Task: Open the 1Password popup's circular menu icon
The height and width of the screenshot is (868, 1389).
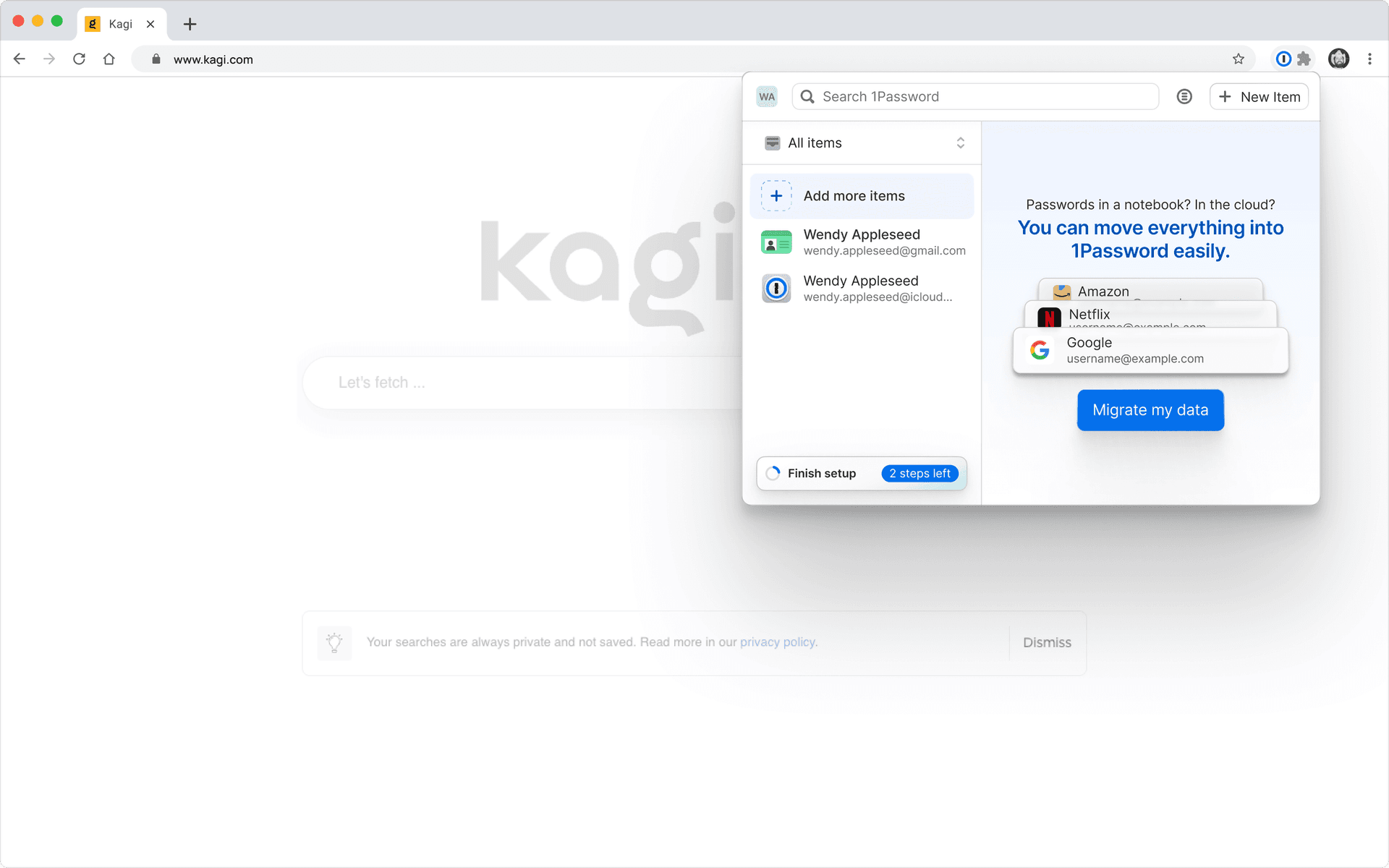Action: pyautogui.click(x=1184, y=97)
